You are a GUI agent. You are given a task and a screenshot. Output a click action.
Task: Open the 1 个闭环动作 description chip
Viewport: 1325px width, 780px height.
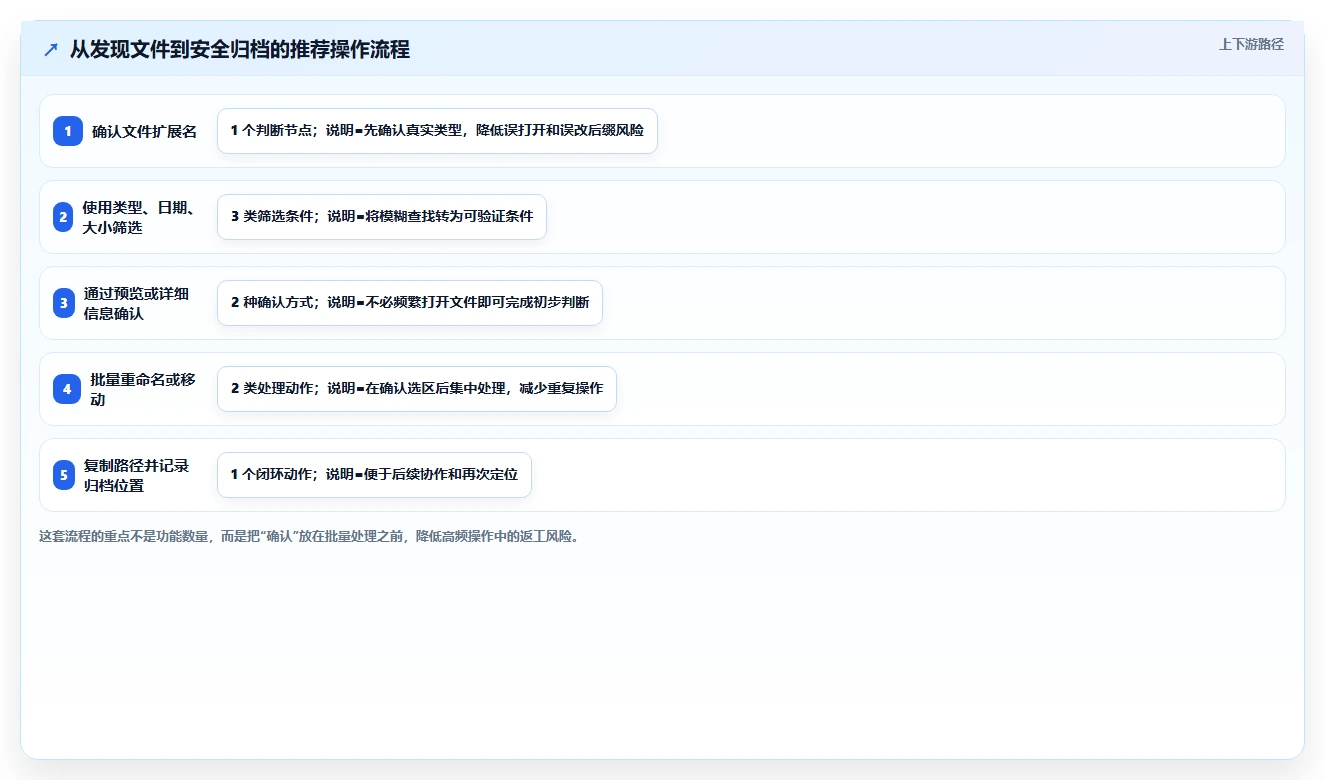374,475
